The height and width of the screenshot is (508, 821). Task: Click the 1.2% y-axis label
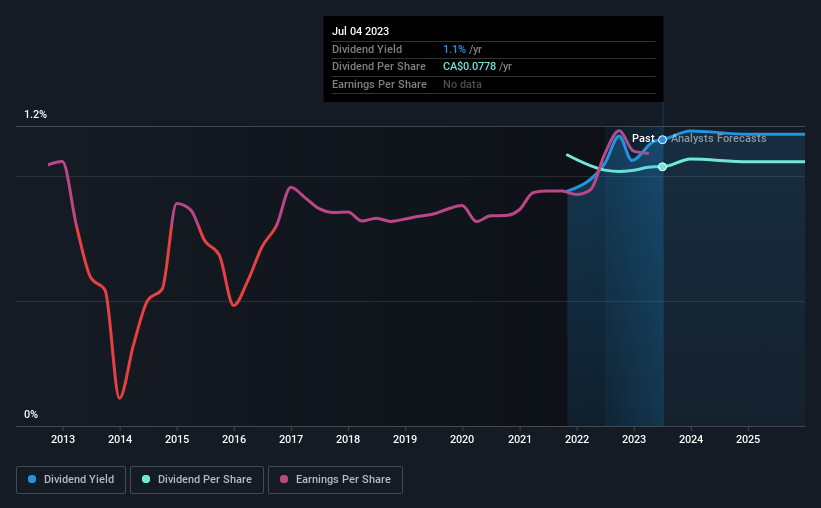point(36,115)
